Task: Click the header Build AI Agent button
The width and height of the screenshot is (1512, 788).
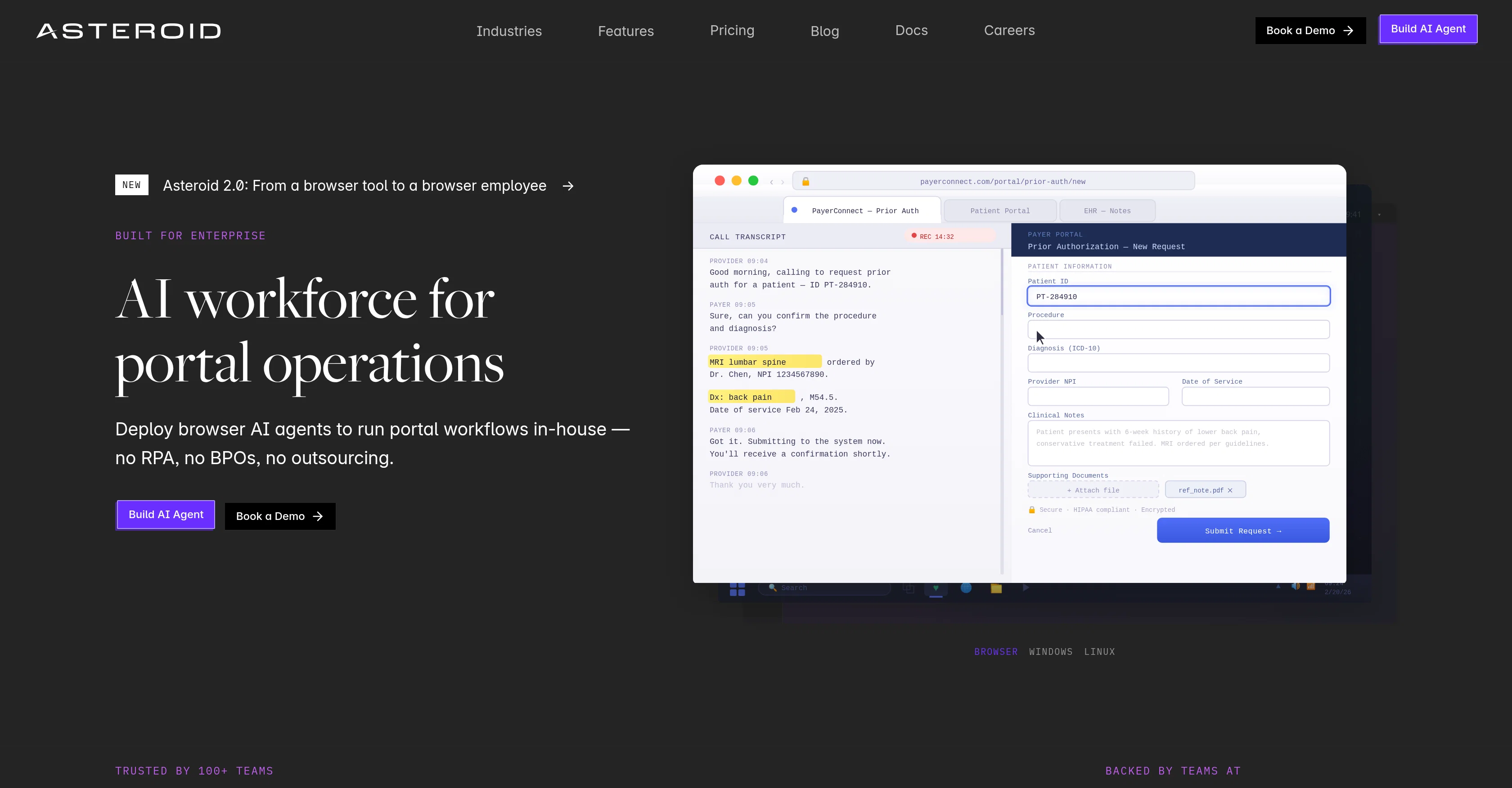Action: tap(1428, 29)
